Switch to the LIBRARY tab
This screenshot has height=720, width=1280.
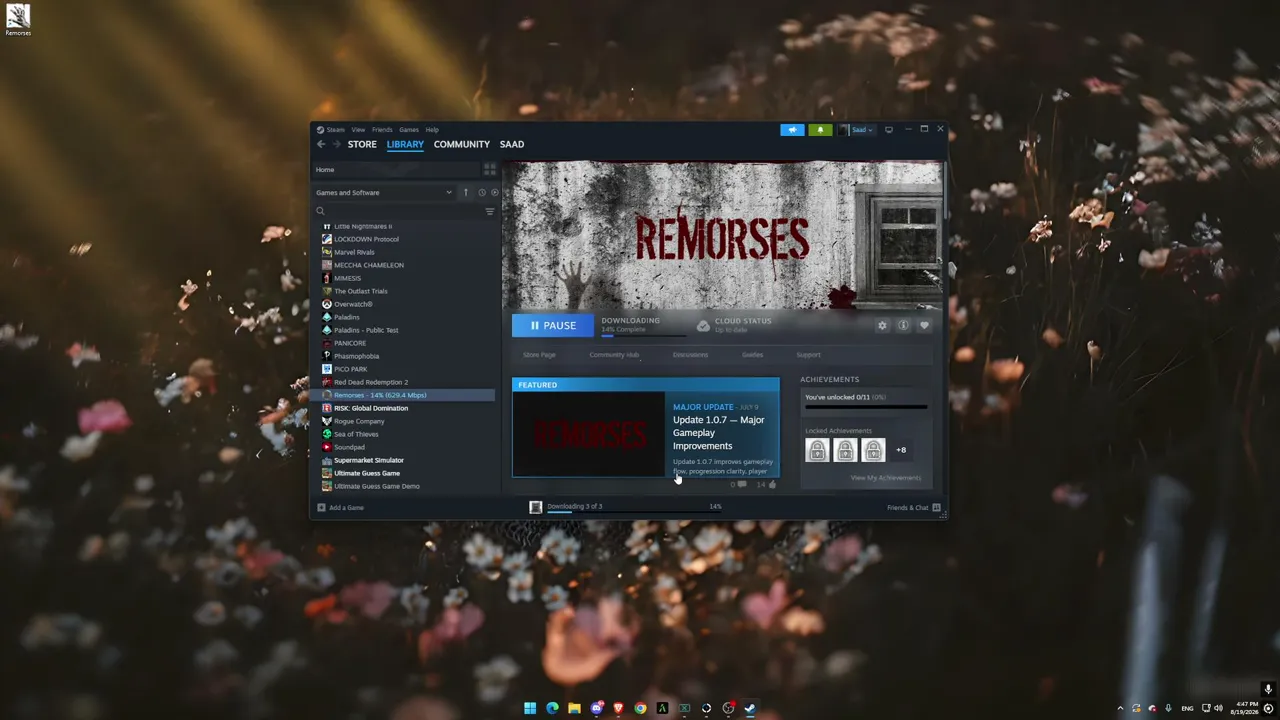[x=405, y=144]
